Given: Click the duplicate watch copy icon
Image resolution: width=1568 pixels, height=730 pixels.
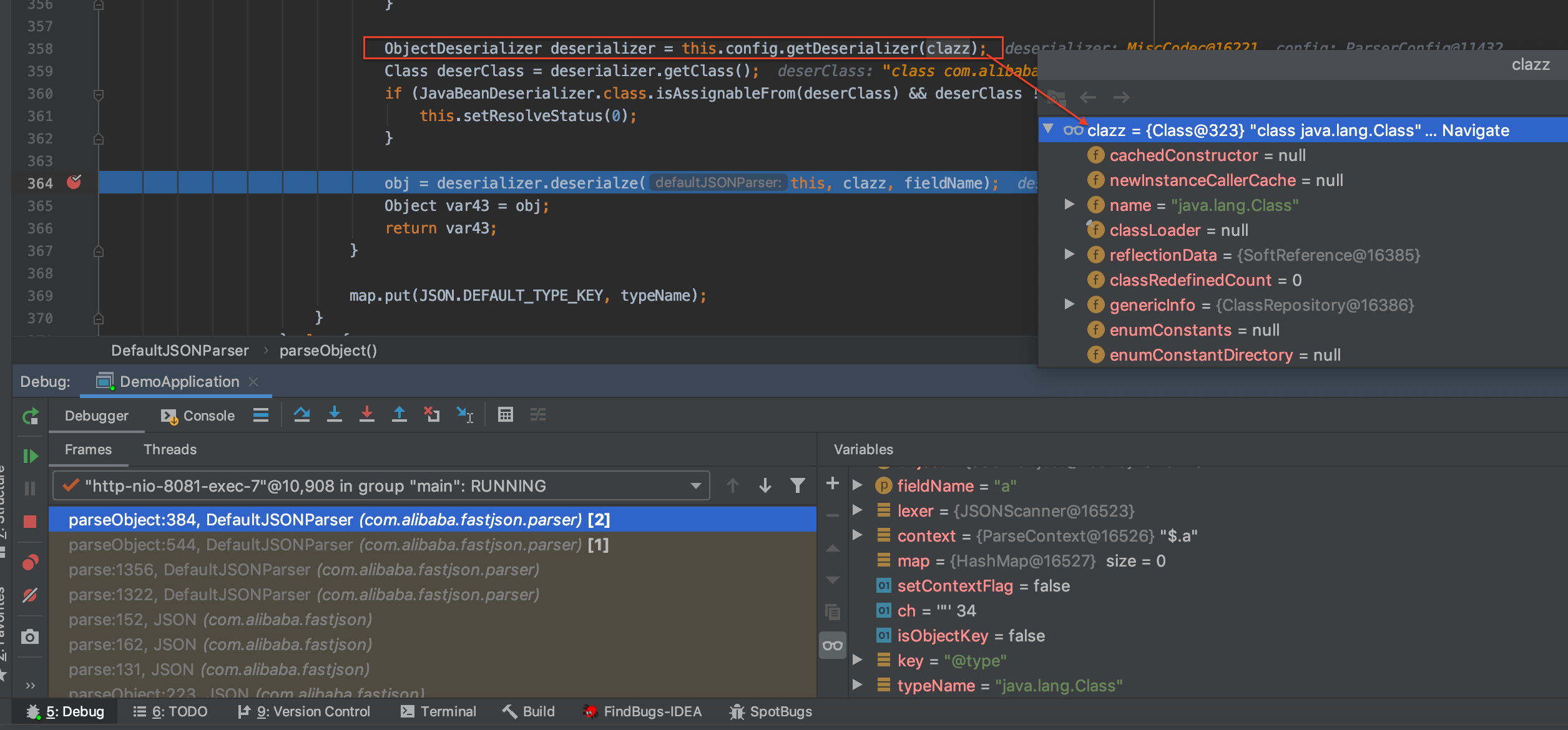Looking at the screenshot, I should (833, 612).
